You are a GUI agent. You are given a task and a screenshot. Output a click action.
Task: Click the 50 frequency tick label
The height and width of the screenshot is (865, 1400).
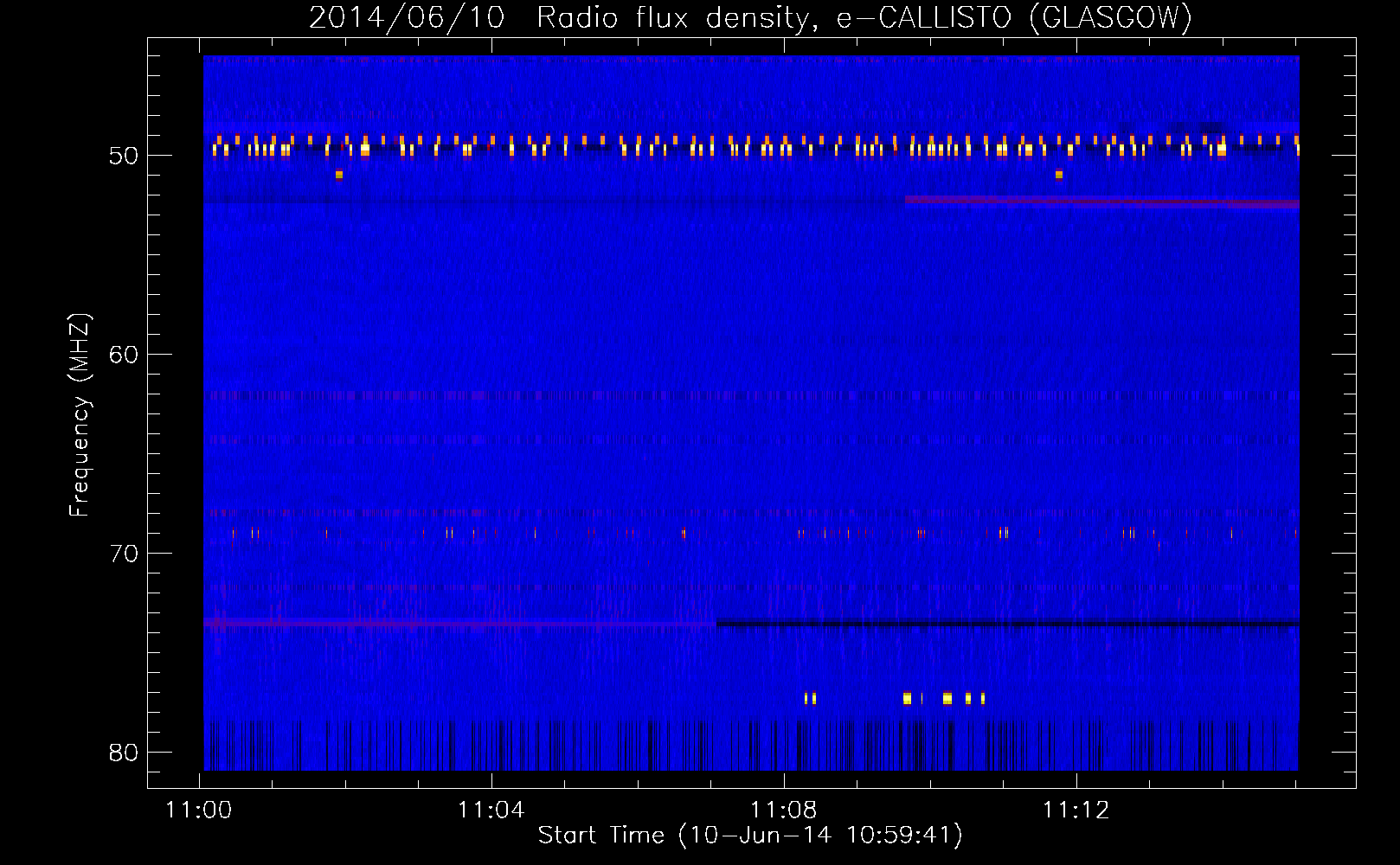click(x=124, y=156)
